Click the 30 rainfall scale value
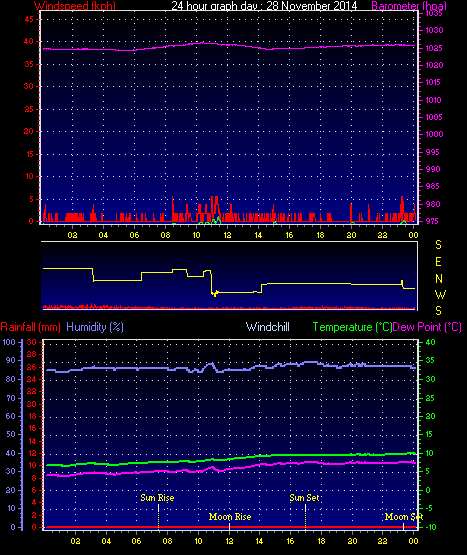The image size is (467, 555). tap(32, 342)
